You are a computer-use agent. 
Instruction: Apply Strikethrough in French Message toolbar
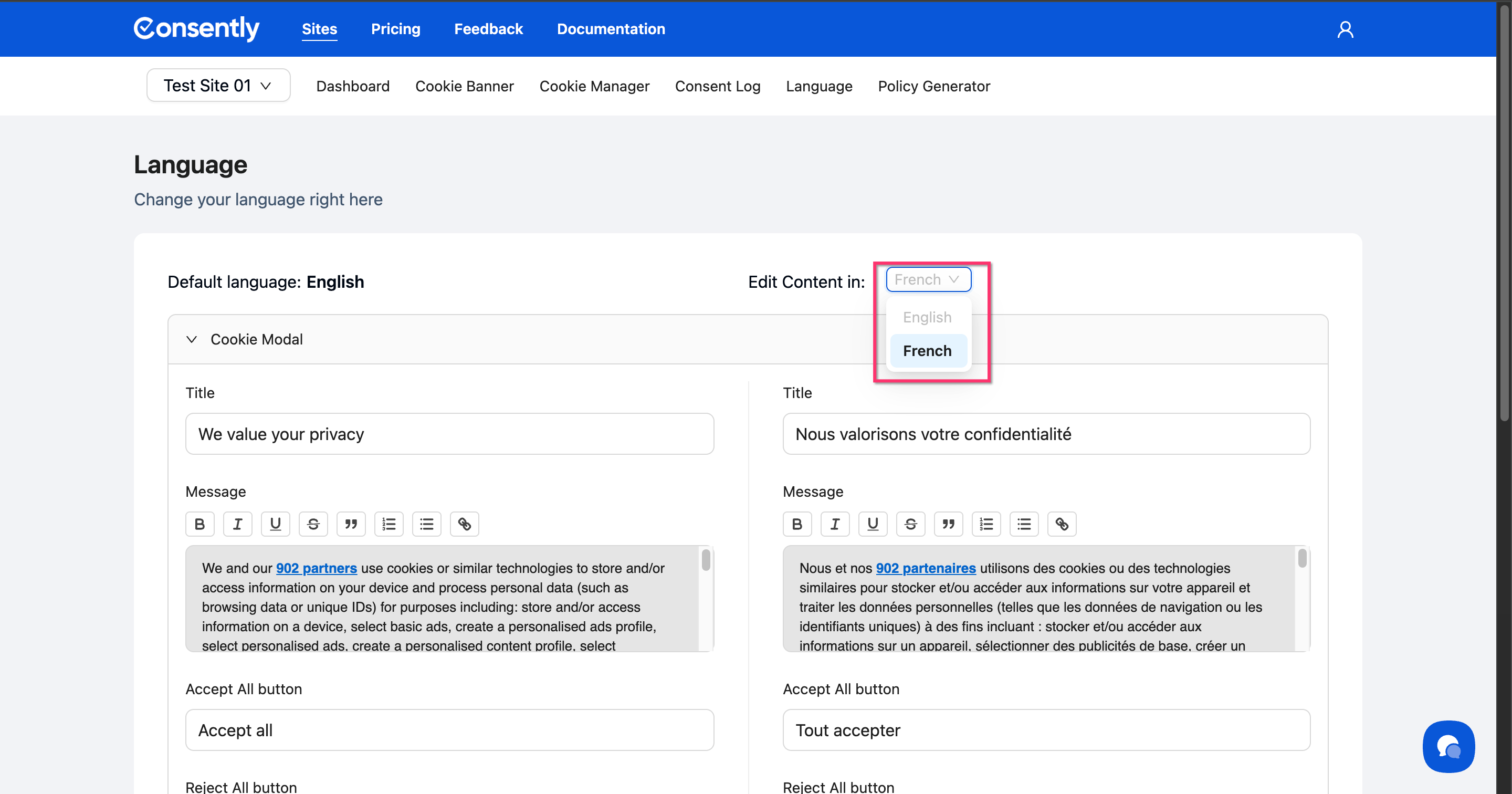pos(910,524)
